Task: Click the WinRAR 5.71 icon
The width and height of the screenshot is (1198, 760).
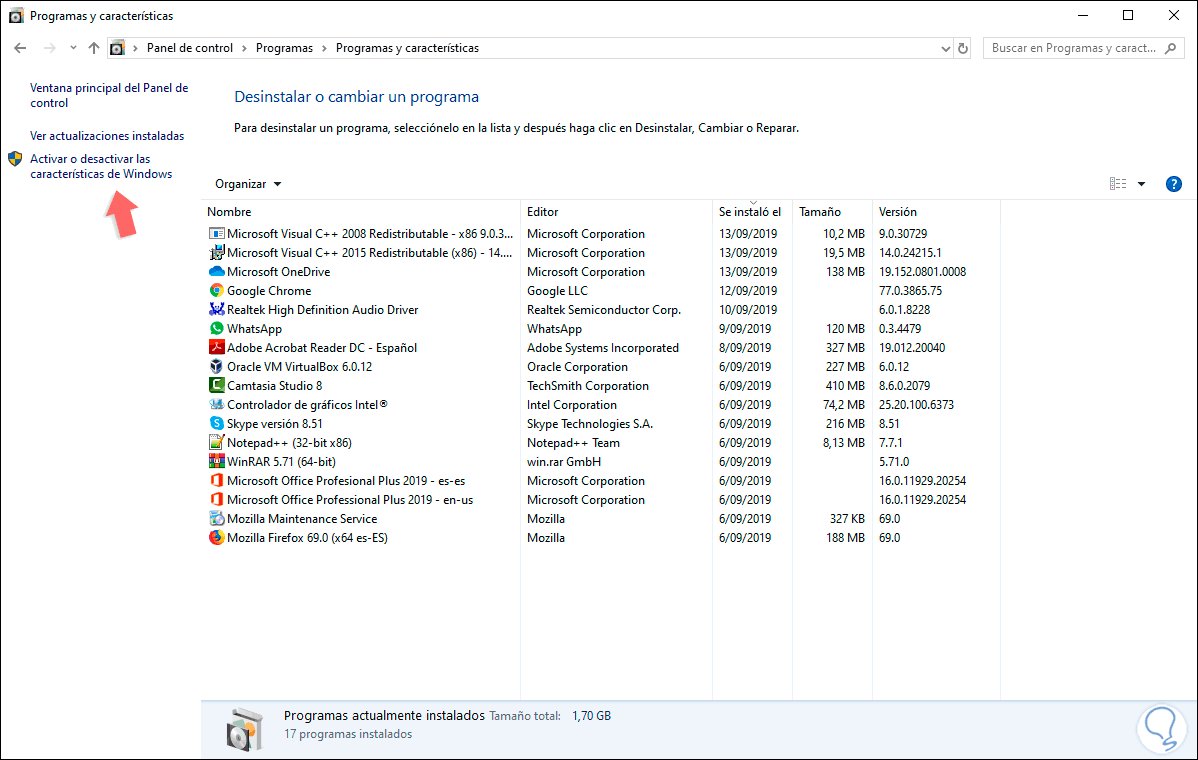Action: tap(217, 461)
